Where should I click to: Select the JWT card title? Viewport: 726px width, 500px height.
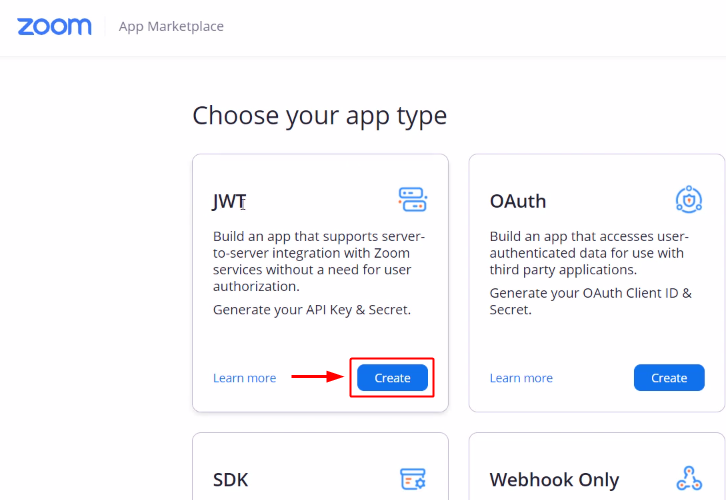point(229,201)
